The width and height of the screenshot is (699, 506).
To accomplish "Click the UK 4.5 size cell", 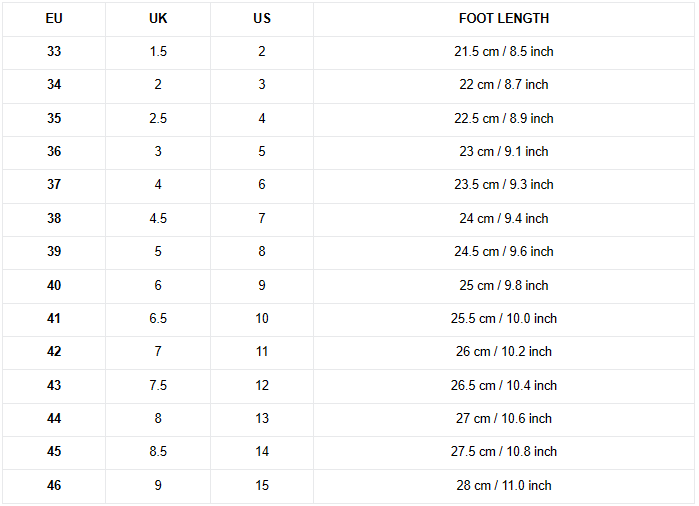I will (158, 218).
